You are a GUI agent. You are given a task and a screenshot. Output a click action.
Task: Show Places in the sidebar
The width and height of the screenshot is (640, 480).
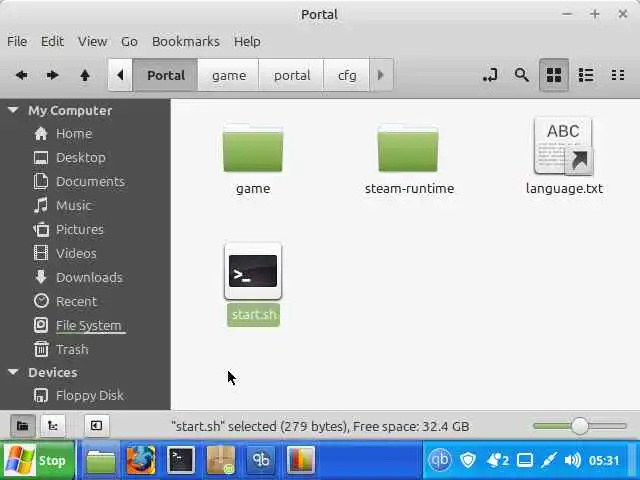pyautogui.click(x=22, y=426)
